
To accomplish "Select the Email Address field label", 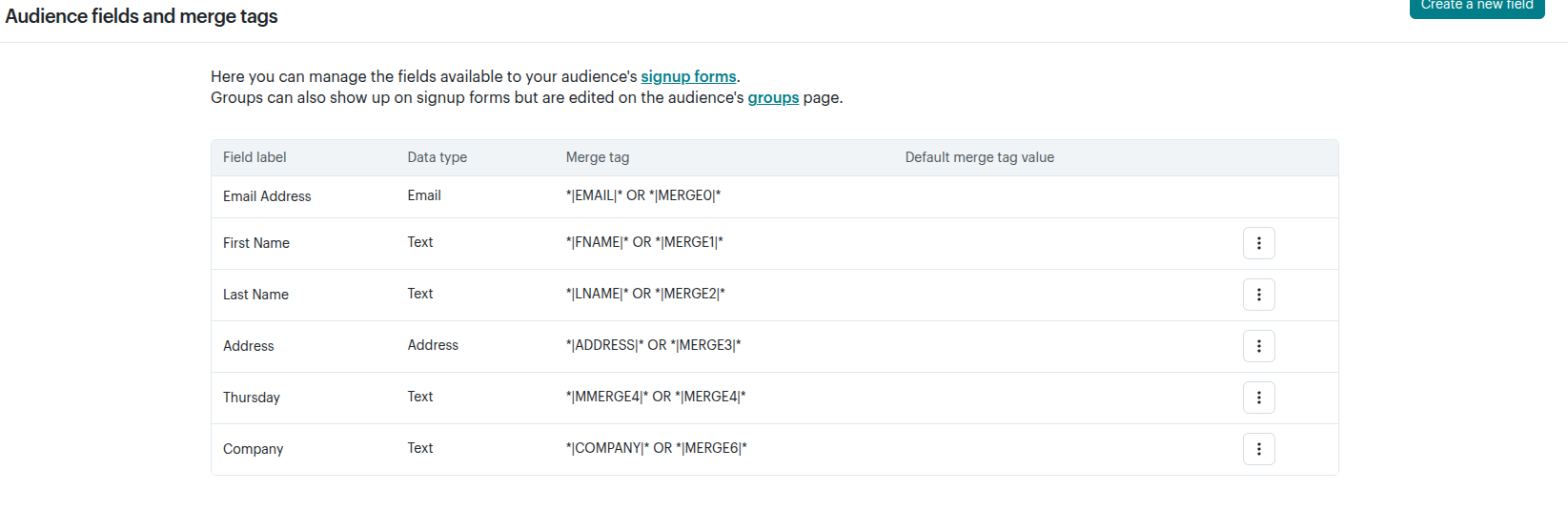I will [x=267, y=196].
